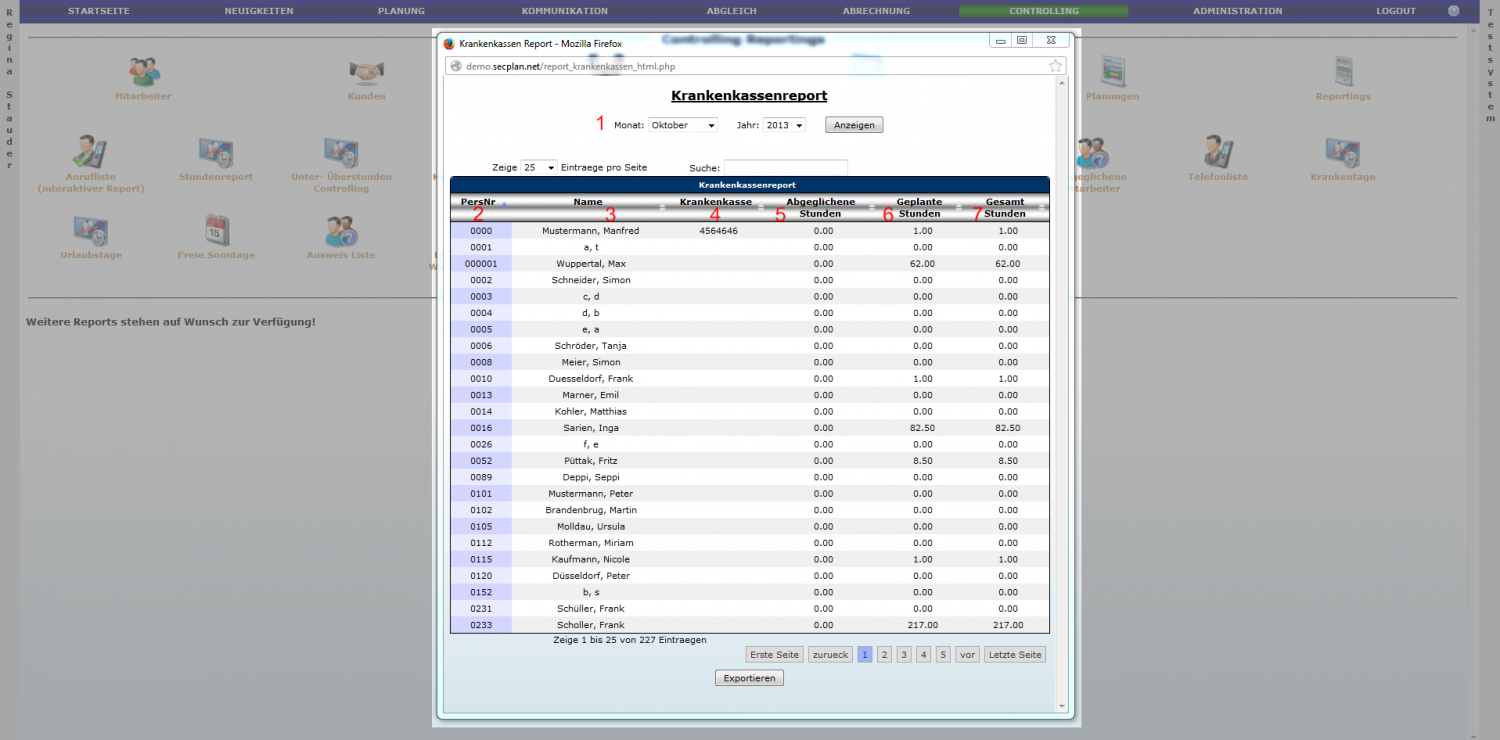
Task: Open NEUIGKEITEN menu item
Action: [259, 11]
